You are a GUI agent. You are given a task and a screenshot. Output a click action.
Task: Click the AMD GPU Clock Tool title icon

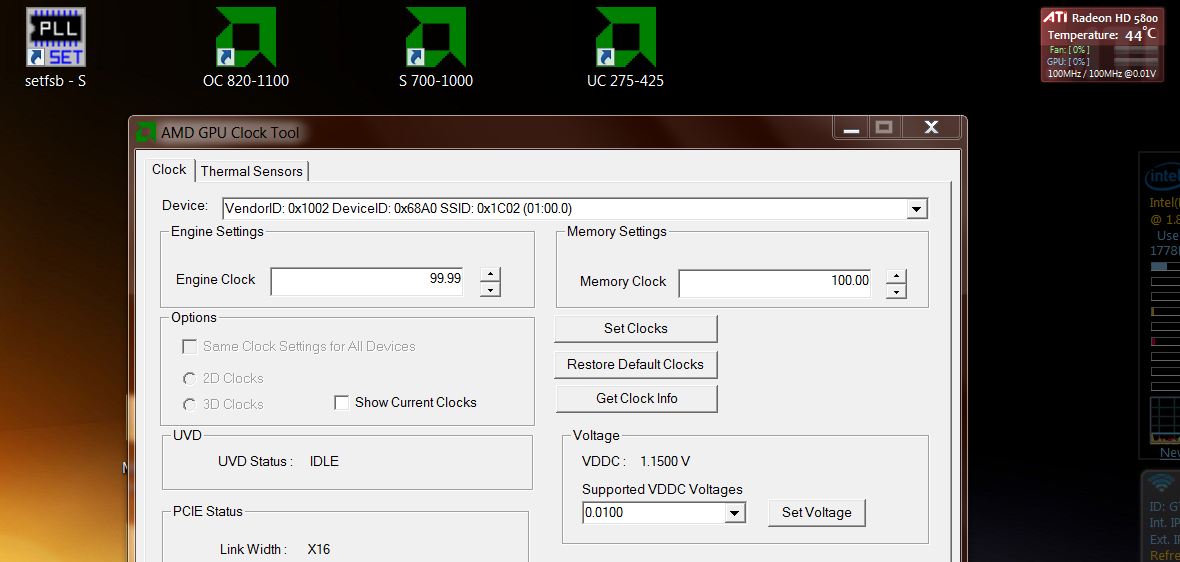(x=146, y=132)
